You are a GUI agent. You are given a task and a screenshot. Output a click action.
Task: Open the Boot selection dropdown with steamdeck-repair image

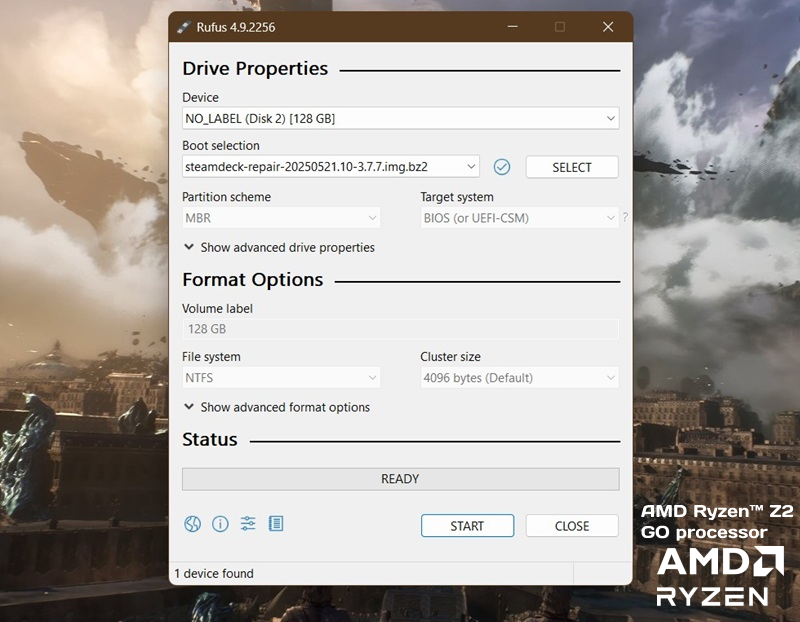330,167
